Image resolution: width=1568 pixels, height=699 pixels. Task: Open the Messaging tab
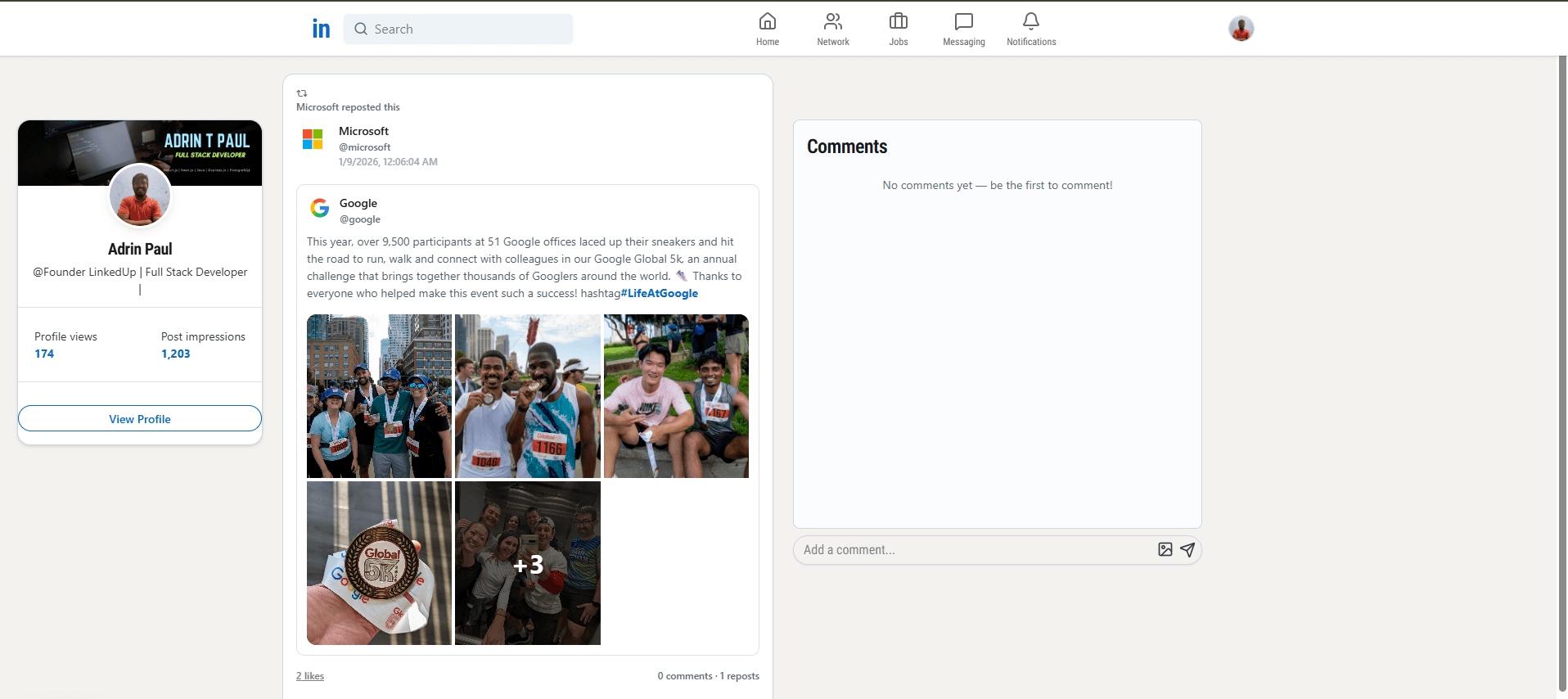964,29
